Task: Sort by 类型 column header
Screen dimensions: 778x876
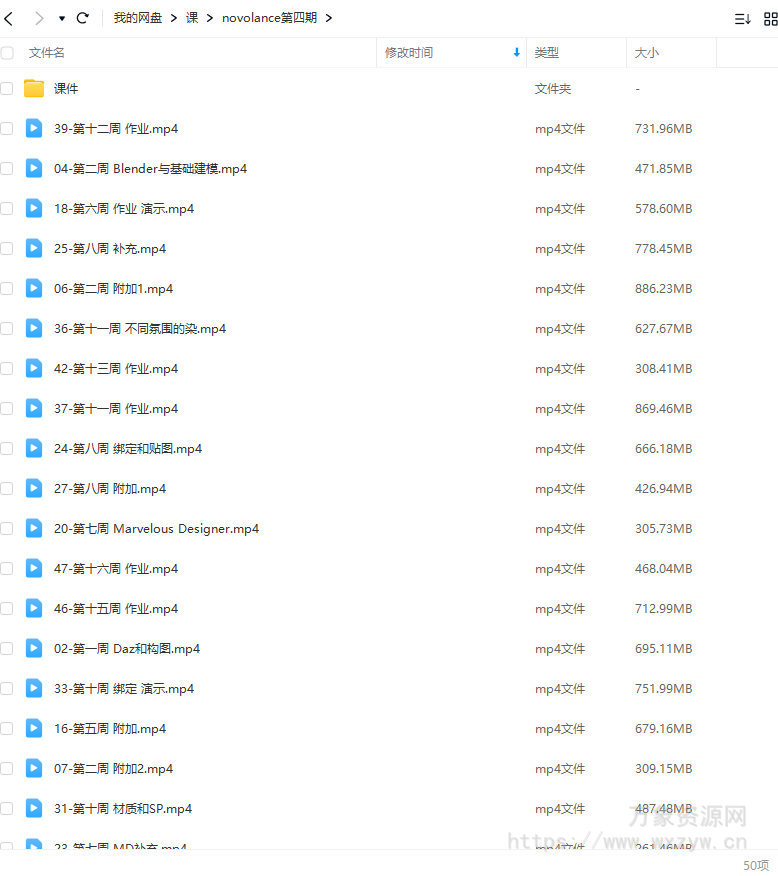Action: click(x=547, y=53)
